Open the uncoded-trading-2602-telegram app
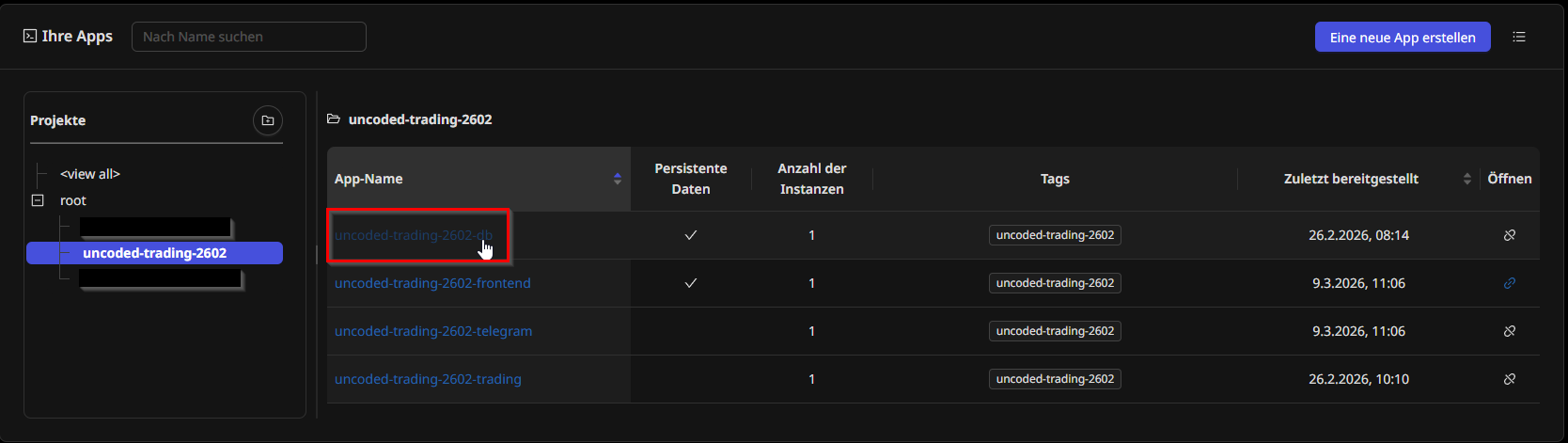Screen dimensions: 1568x443 433,331
